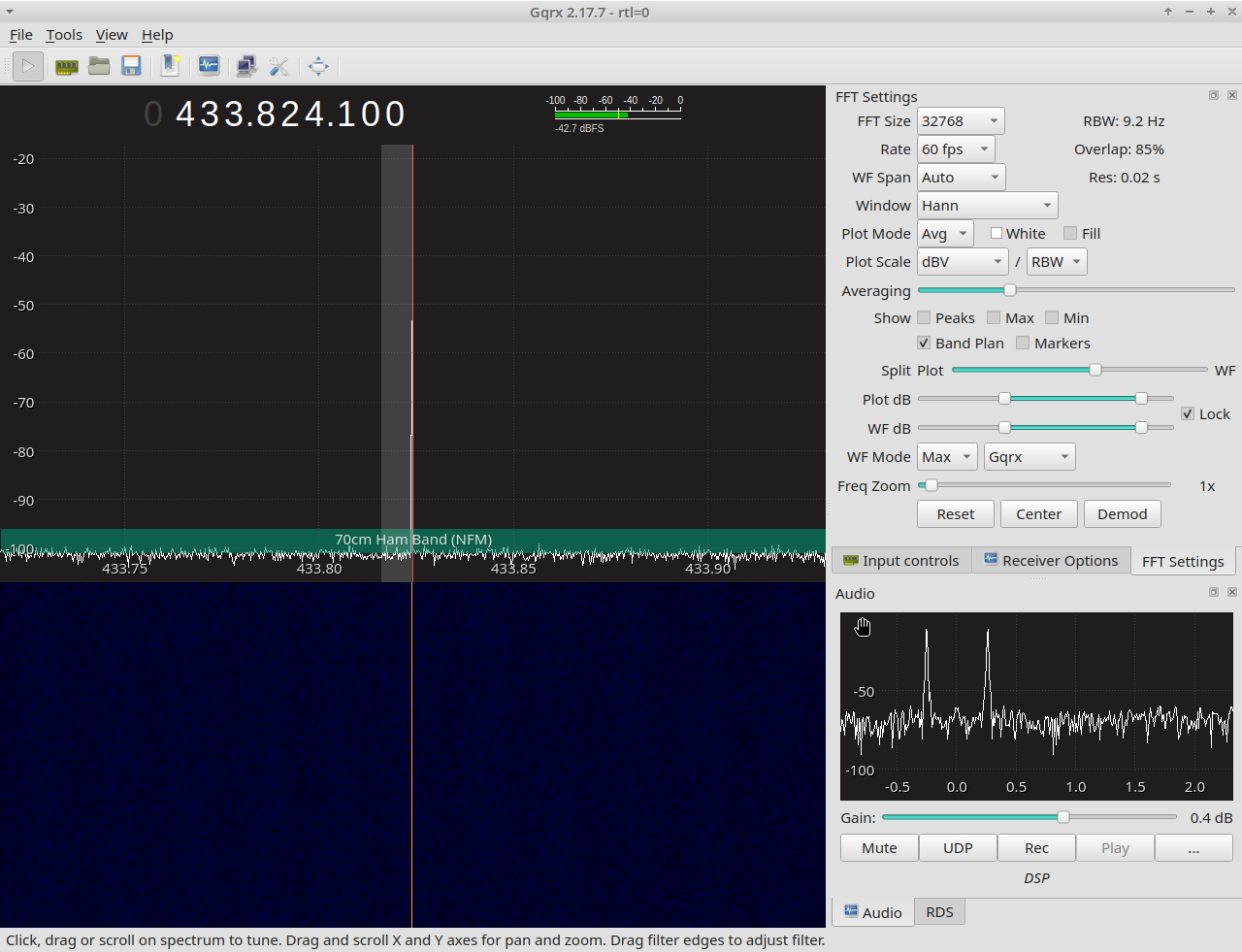Open audio options with the ellipsis button
1242x952 pixels.
pyautogui.click(x=1194, y=848)
